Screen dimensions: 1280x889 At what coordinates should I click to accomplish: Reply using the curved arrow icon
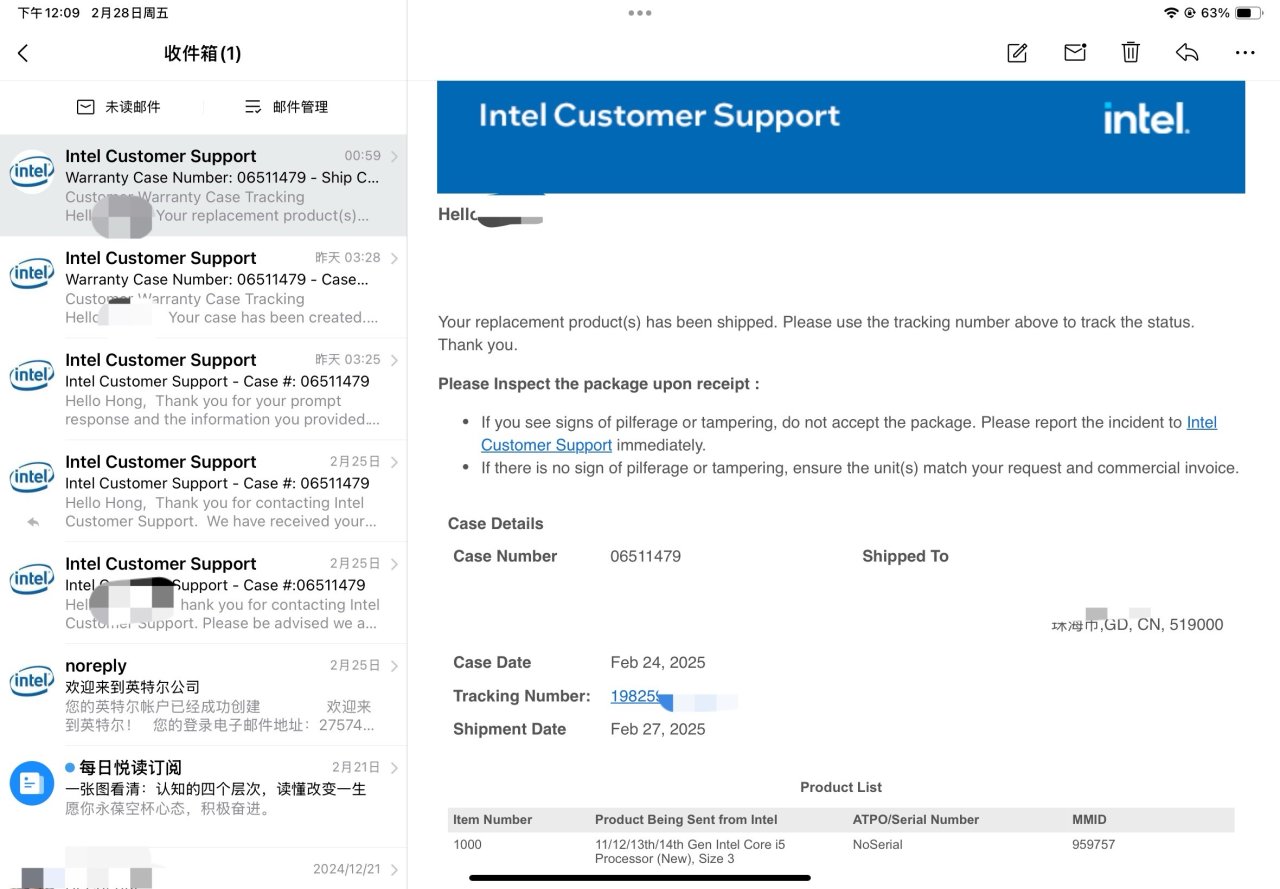click(x=1187, y=53)
